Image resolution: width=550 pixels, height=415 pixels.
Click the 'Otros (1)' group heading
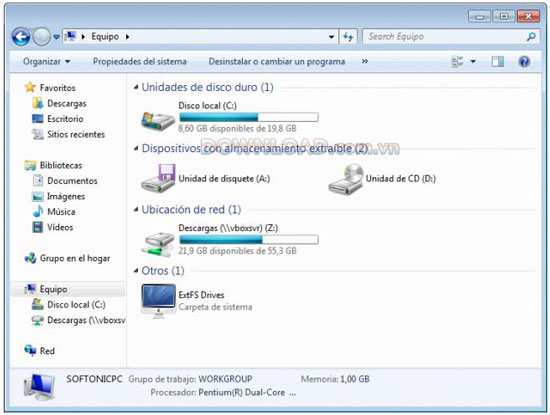tap(163, 270)
